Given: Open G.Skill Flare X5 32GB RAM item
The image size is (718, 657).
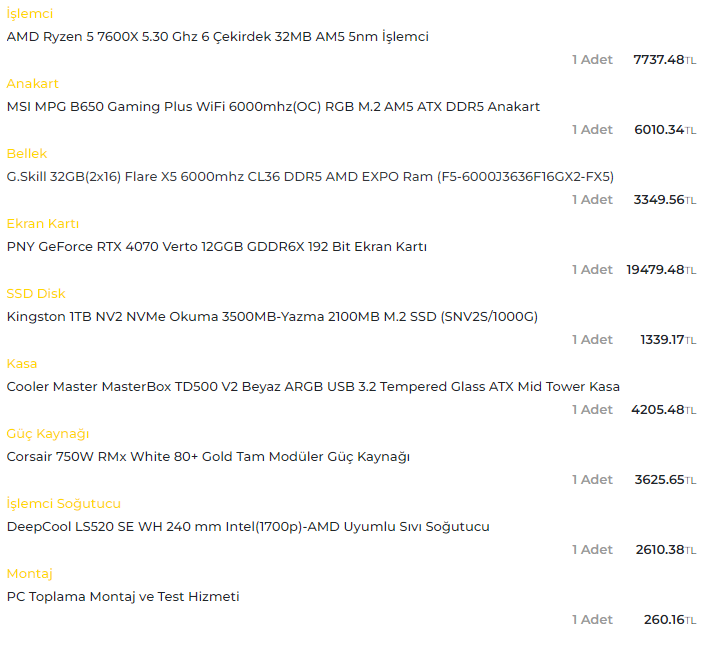Looking at the screenshot, I should (310, 177).
